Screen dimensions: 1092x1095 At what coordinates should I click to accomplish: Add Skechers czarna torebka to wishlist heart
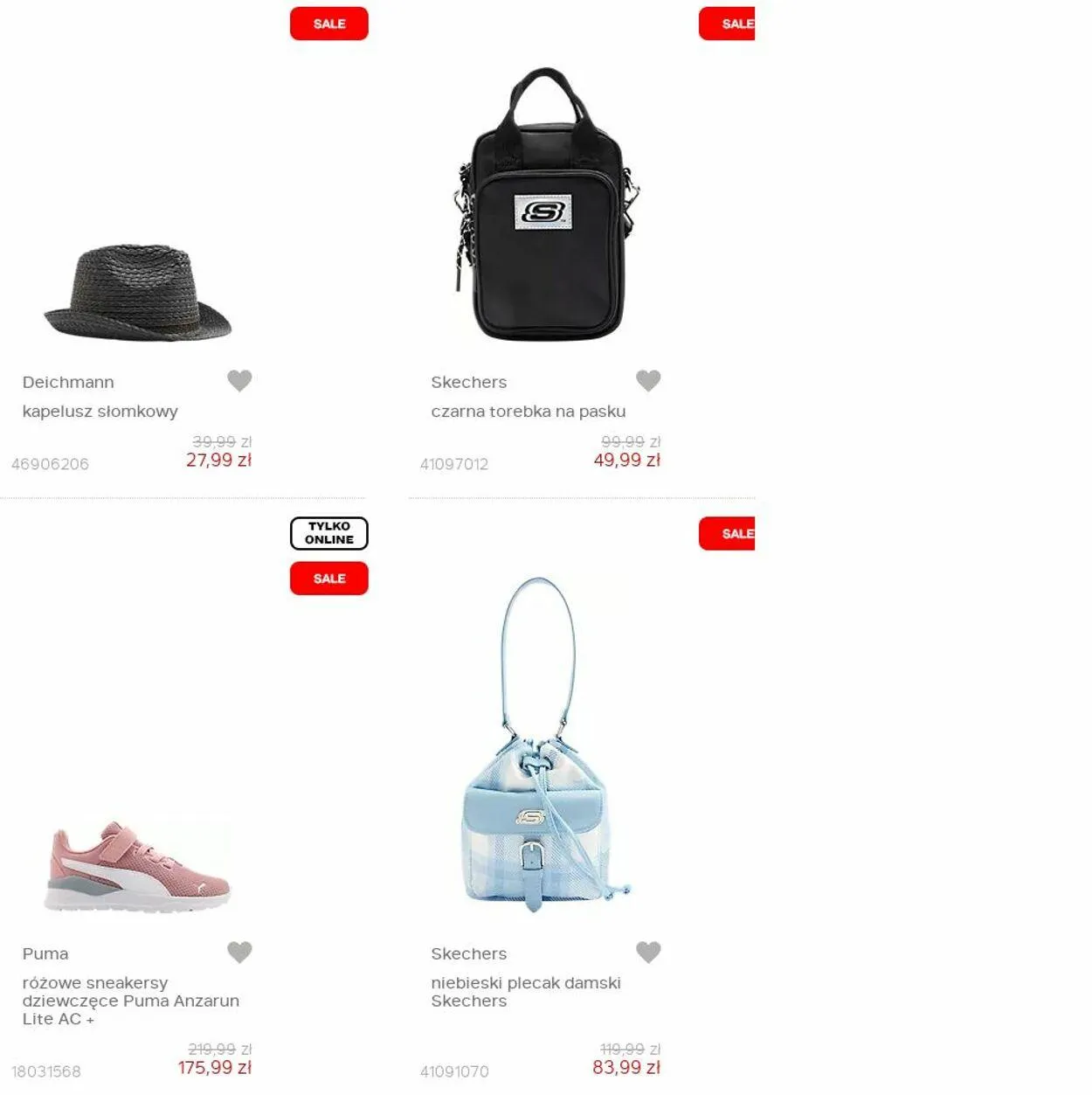[x=648, y=380]
